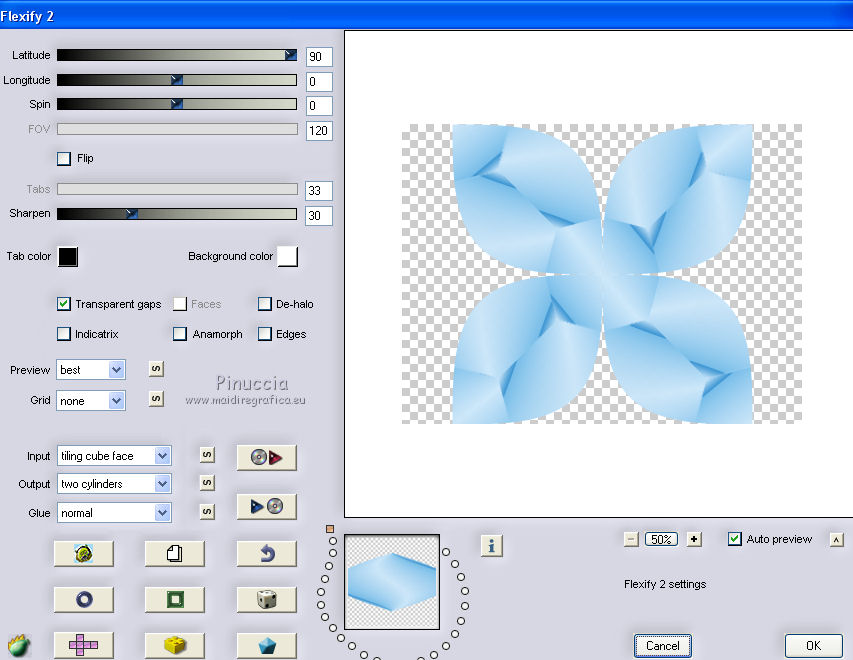
Task: Pick the white Background color swatch
Action: (287, 256)
